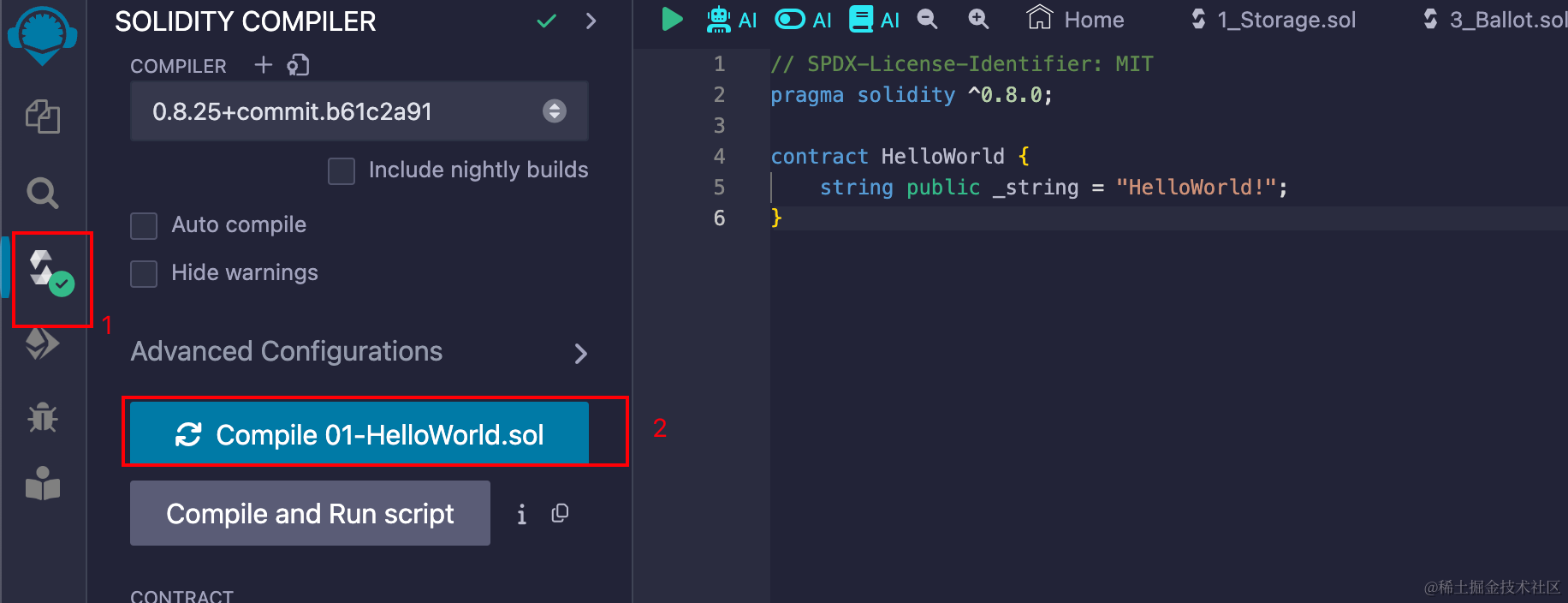This screenshot has height=603, width=1568.
Task: Switch to the 1_Storage.sol tab
Action: click(x=1273, y=19)
